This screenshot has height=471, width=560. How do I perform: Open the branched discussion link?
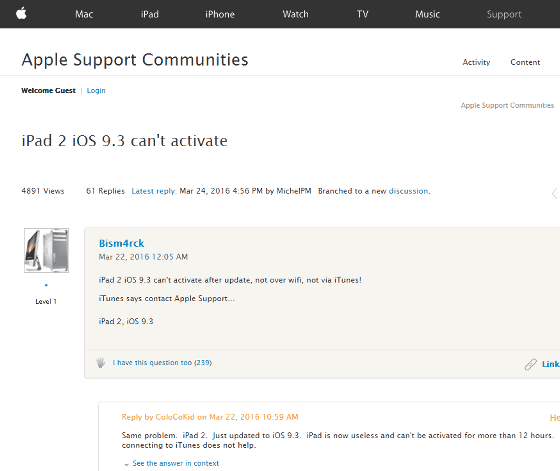tap(408, 191)
